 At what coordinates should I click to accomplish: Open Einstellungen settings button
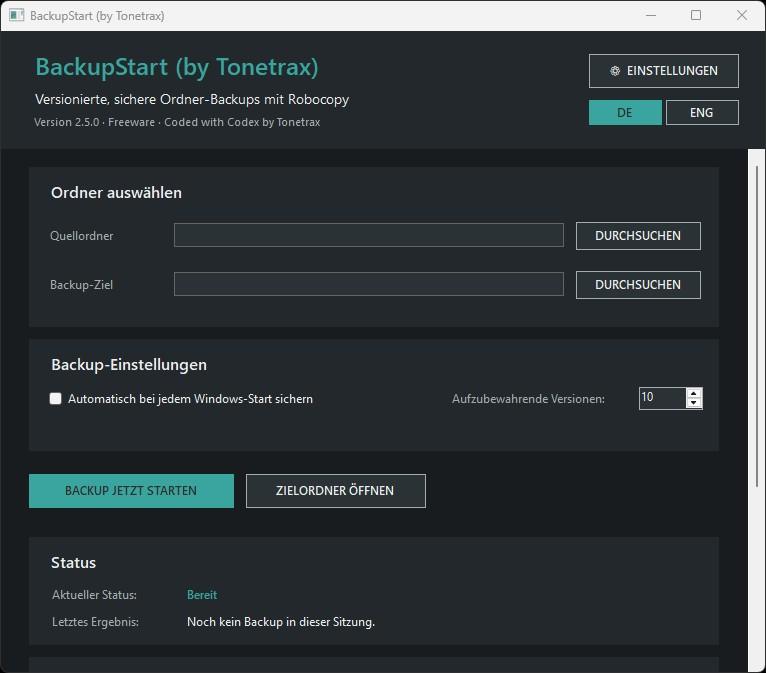pyautogui.click(x=663, y=71)
